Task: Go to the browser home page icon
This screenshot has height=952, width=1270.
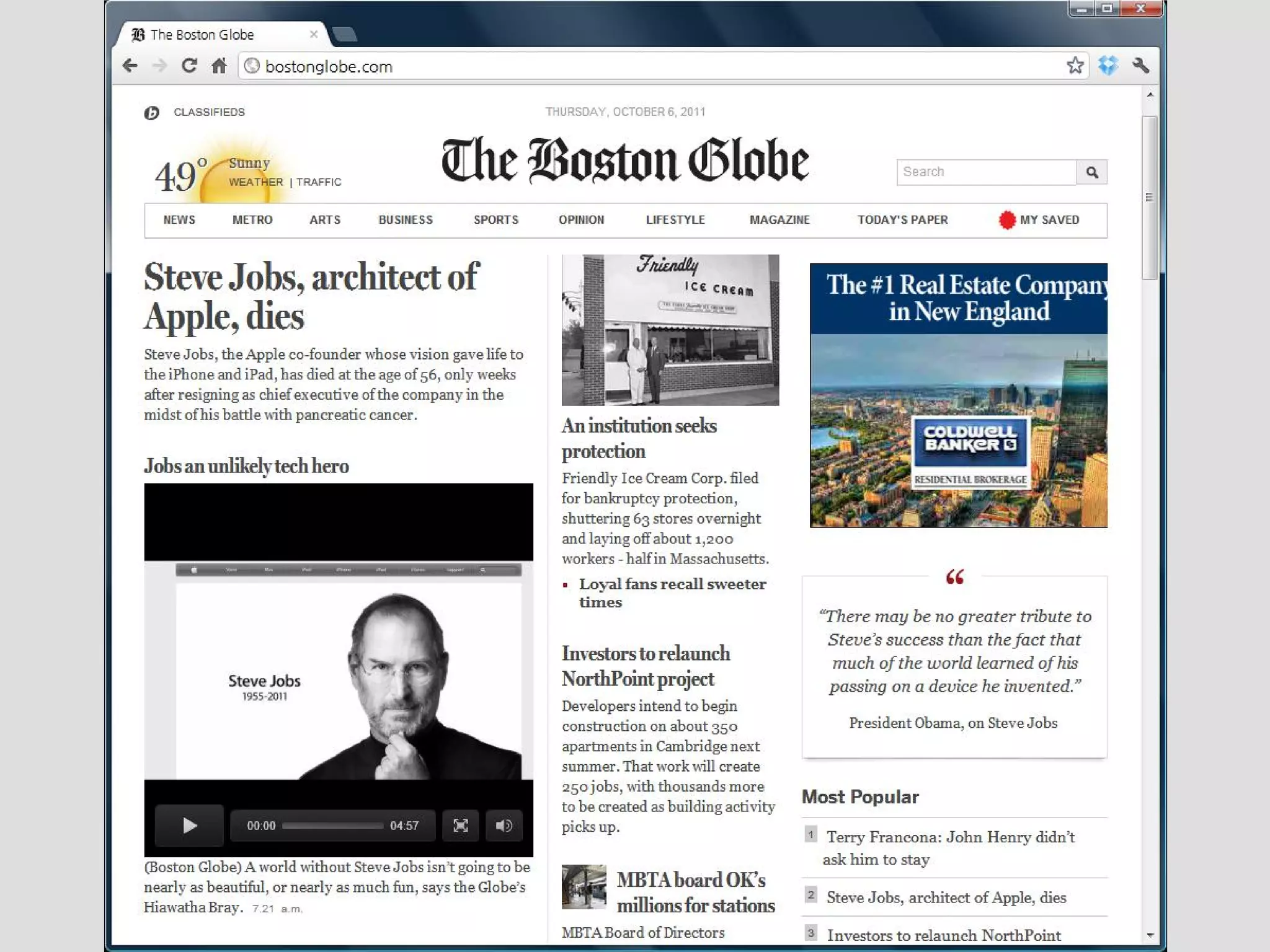Action: (219, 66)
